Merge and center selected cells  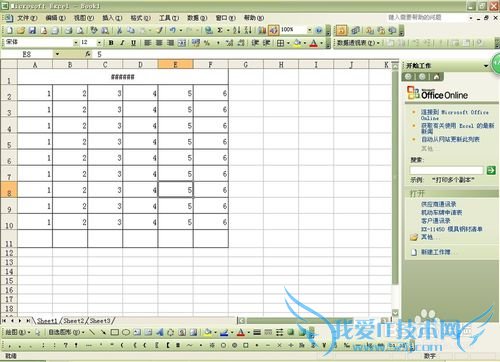point(182,43)
